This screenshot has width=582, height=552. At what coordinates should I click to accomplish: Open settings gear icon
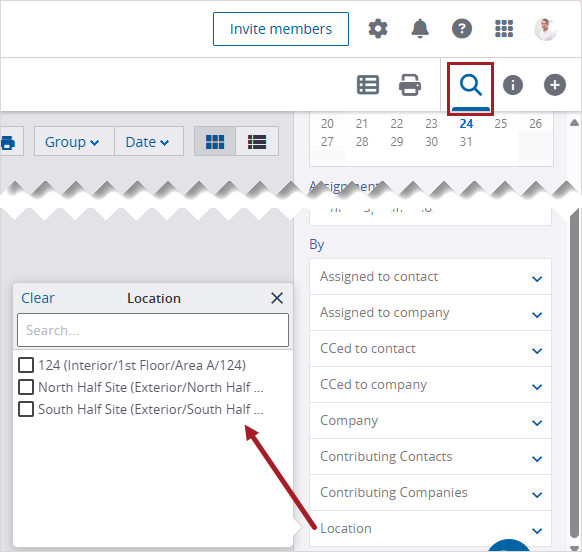(x=378, y=29)
